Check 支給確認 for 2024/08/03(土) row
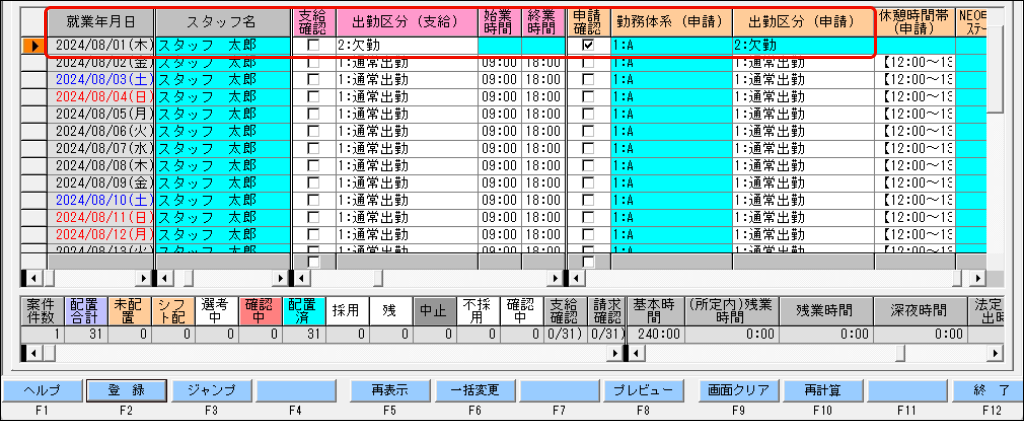 [313, 80]
